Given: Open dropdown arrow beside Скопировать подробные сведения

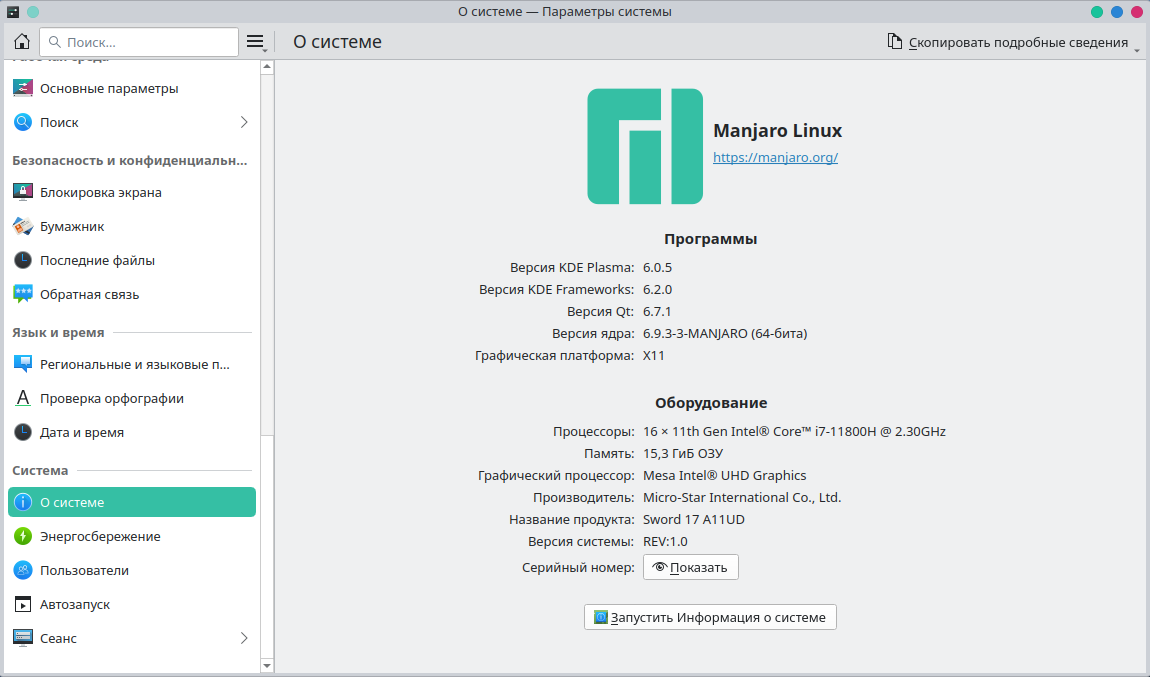Looking at the screenshot, I should tap(1137, 50).
